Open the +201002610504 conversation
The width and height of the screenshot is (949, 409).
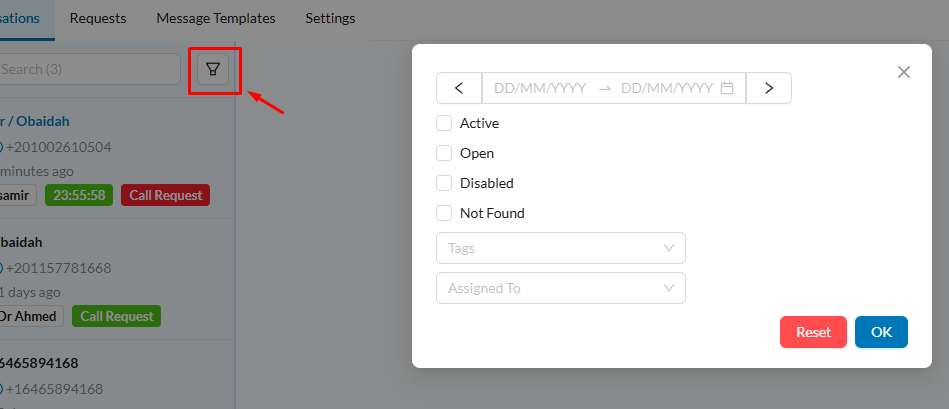(58, 148)
